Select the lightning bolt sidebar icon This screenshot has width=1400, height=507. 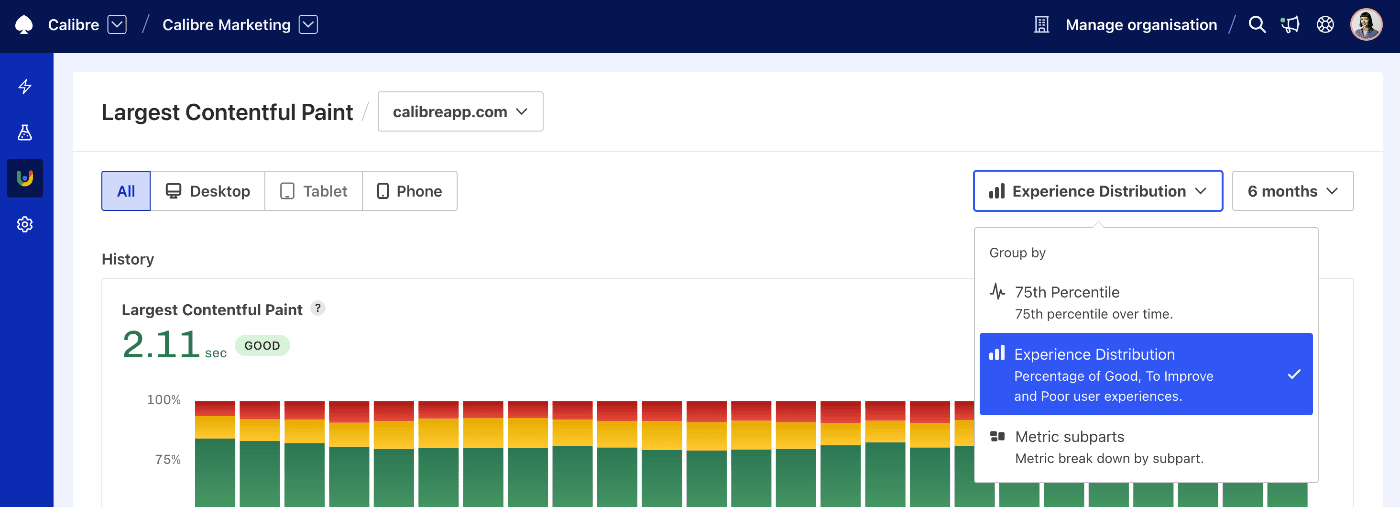(26, 87)
